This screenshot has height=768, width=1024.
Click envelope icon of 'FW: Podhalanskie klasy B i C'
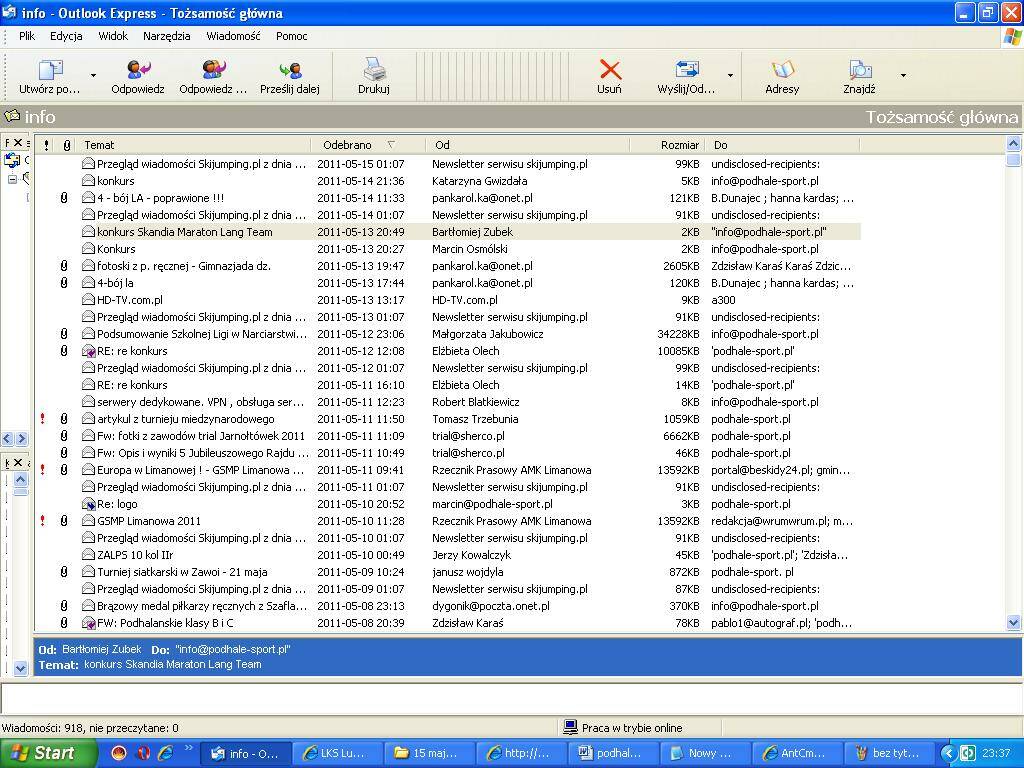tap(89, 623)
